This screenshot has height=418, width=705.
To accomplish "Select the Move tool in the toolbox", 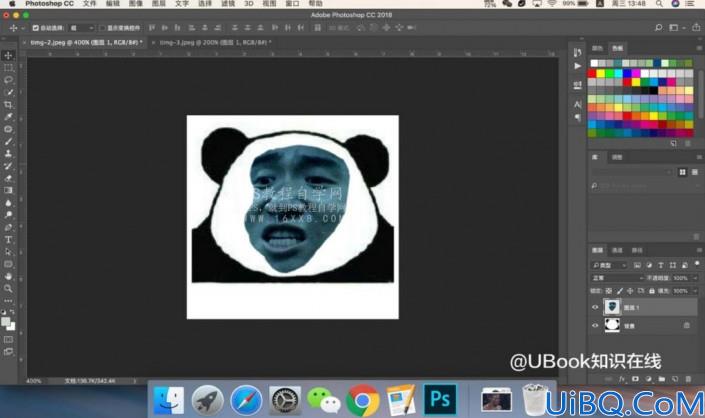I will tap(8, 55).
